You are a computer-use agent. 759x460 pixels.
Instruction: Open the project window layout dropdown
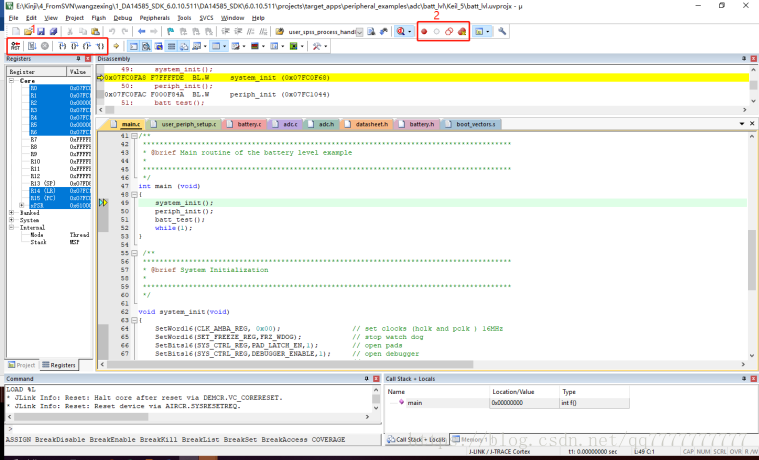pos(487,32)
